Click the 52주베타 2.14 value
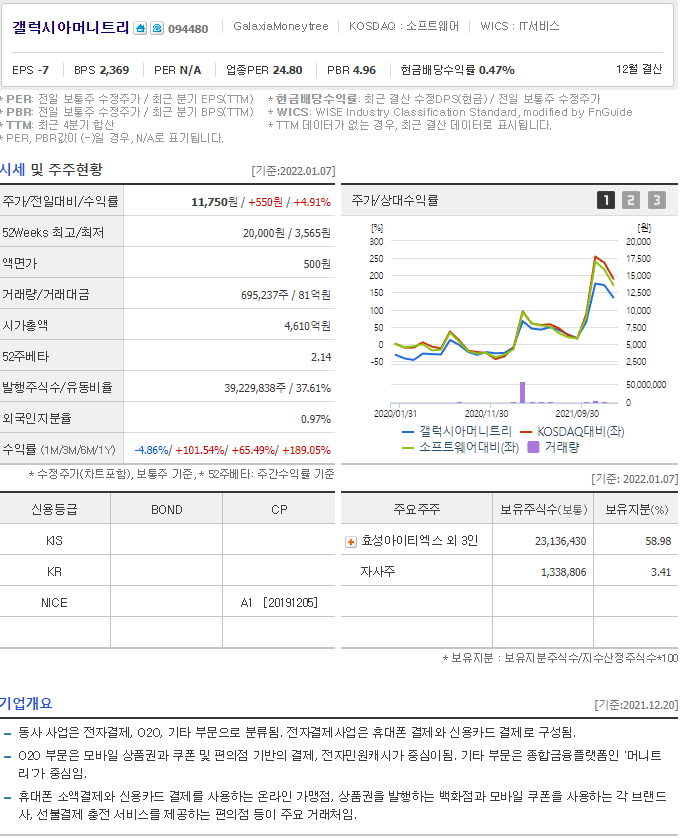This screenshot has height=838, width=680. (321, 357)
